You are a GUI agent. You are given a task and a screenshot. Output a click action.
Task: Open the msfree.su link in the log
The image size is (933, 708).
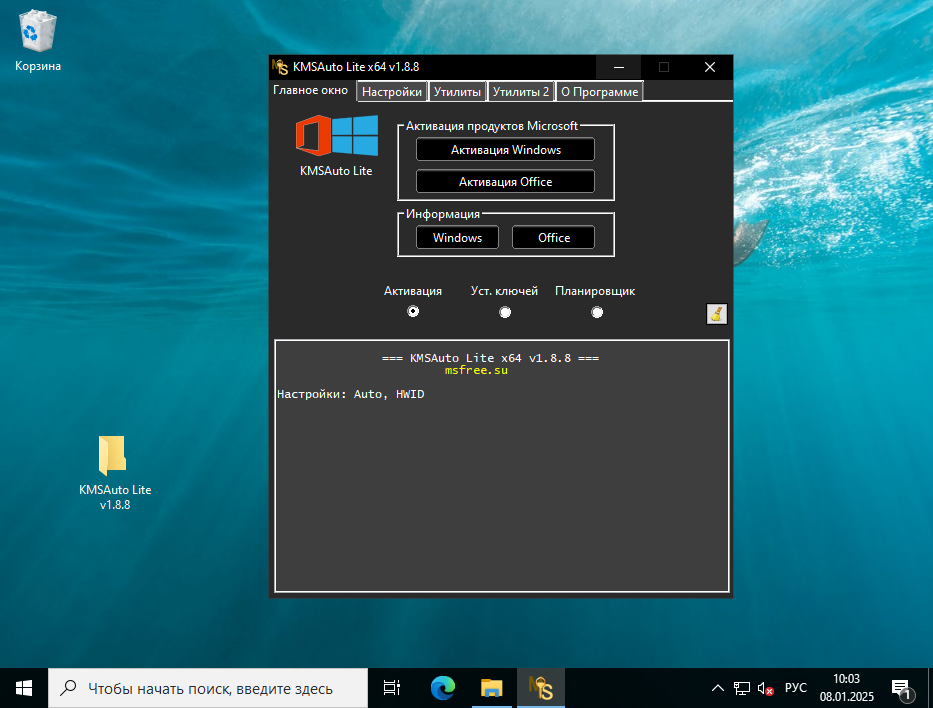coord(477,369)
